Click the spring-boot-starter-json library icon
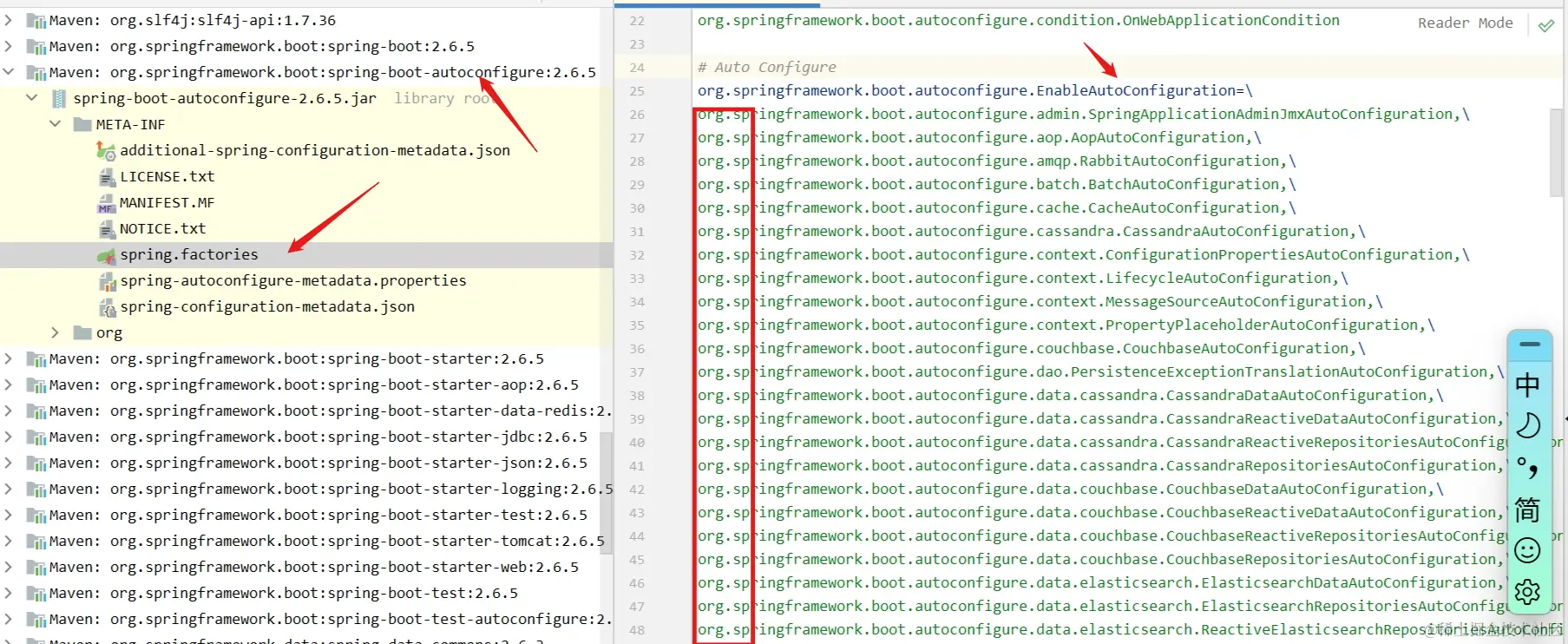Screen dimensions: 1568x644 coord(36,463)
